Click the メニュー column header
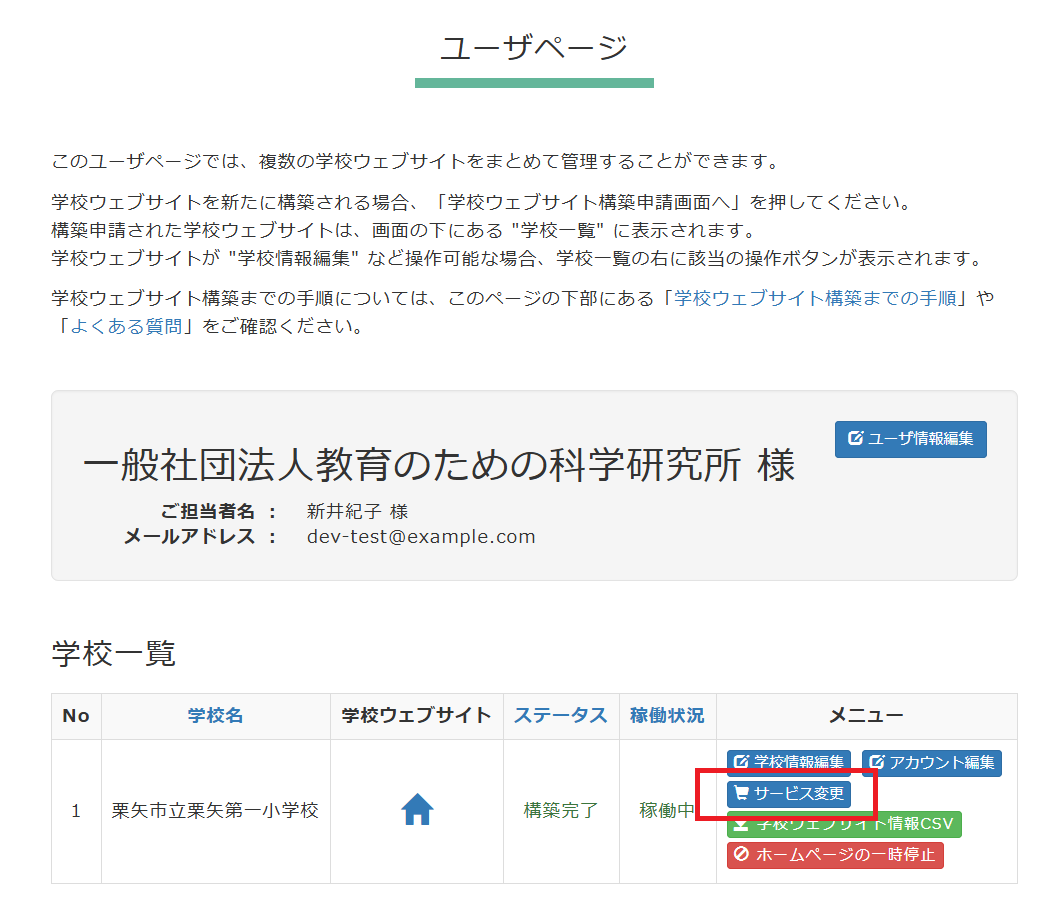This screenshot has height=913, width=1063. pos(866,716)
